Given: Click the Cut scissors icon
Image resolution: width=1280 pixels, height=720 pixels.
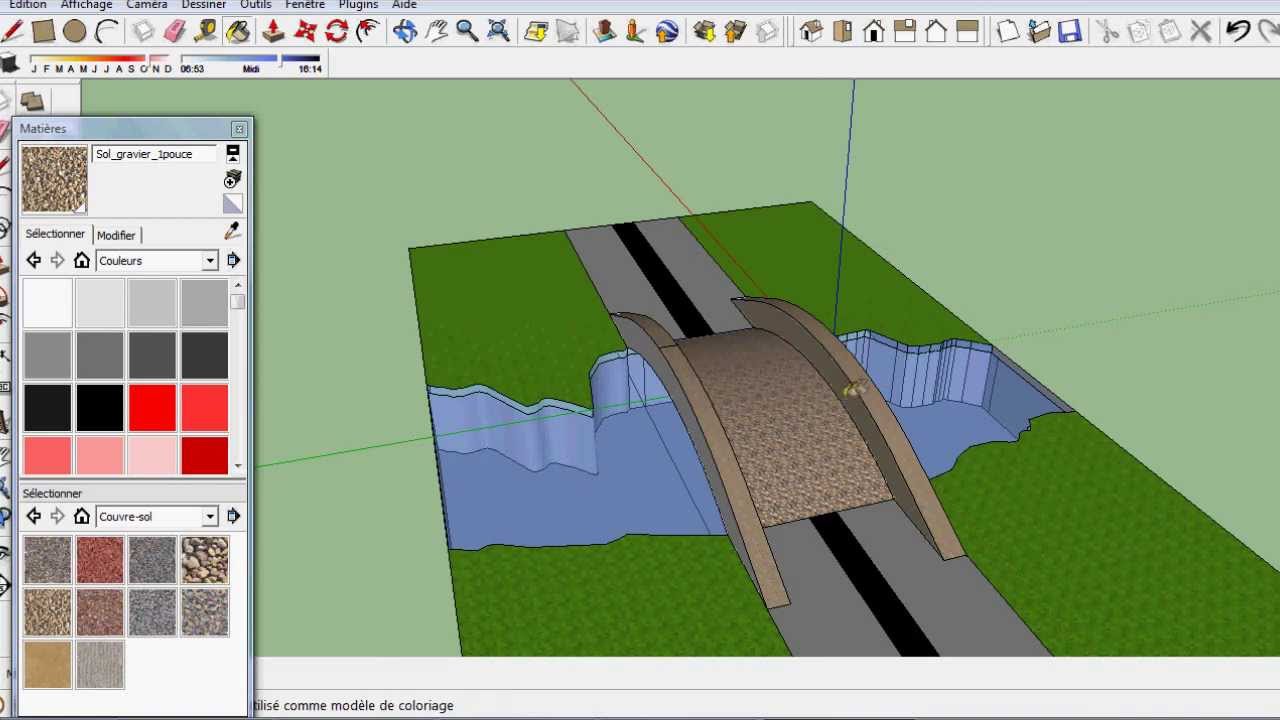Looking at the screenshot, I should tap(1108, 32).
